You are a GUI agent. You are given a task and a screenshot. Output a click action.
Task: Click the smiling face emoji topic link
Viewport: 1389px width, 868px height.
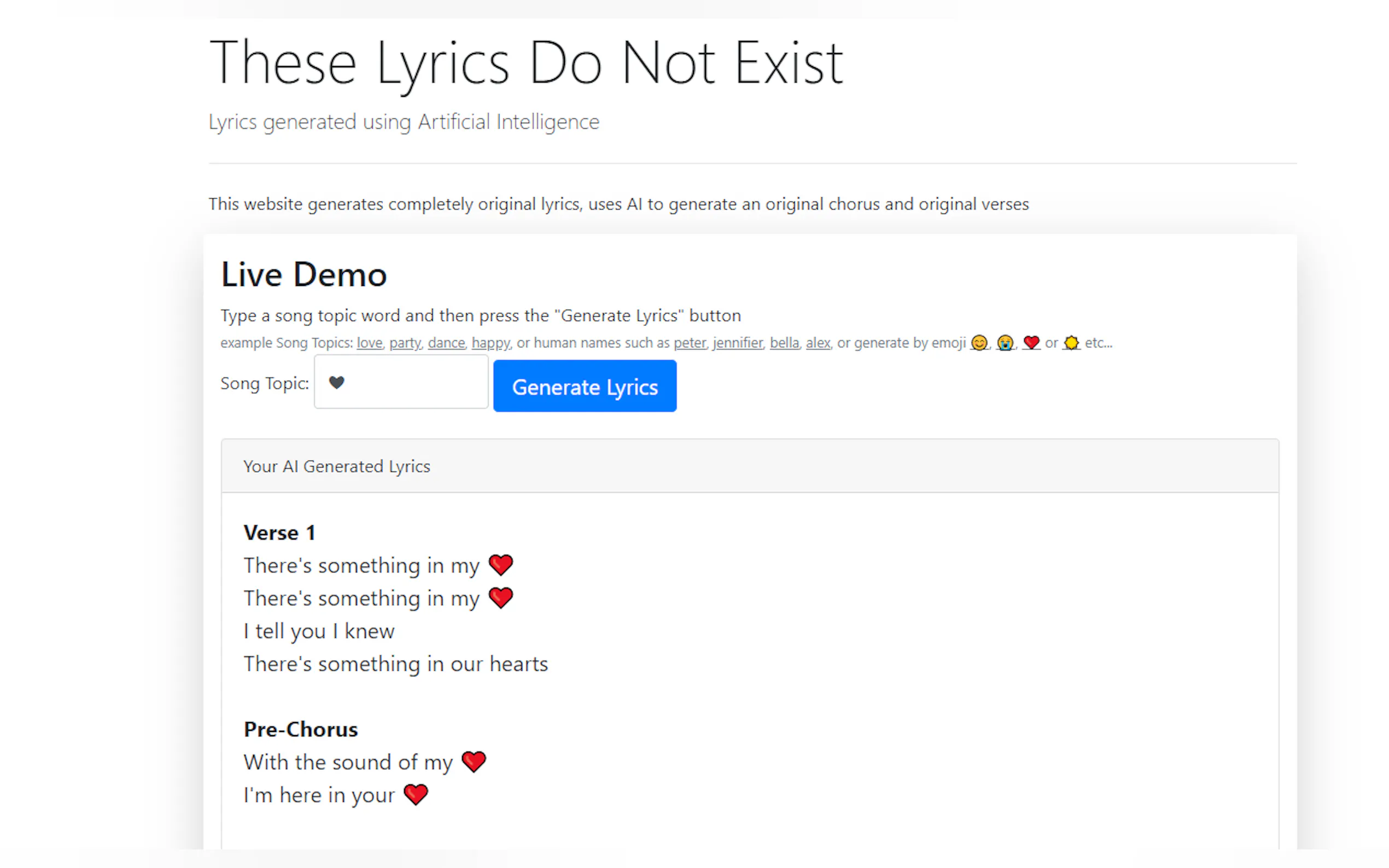pyautogui.click(x=979, y=343)
